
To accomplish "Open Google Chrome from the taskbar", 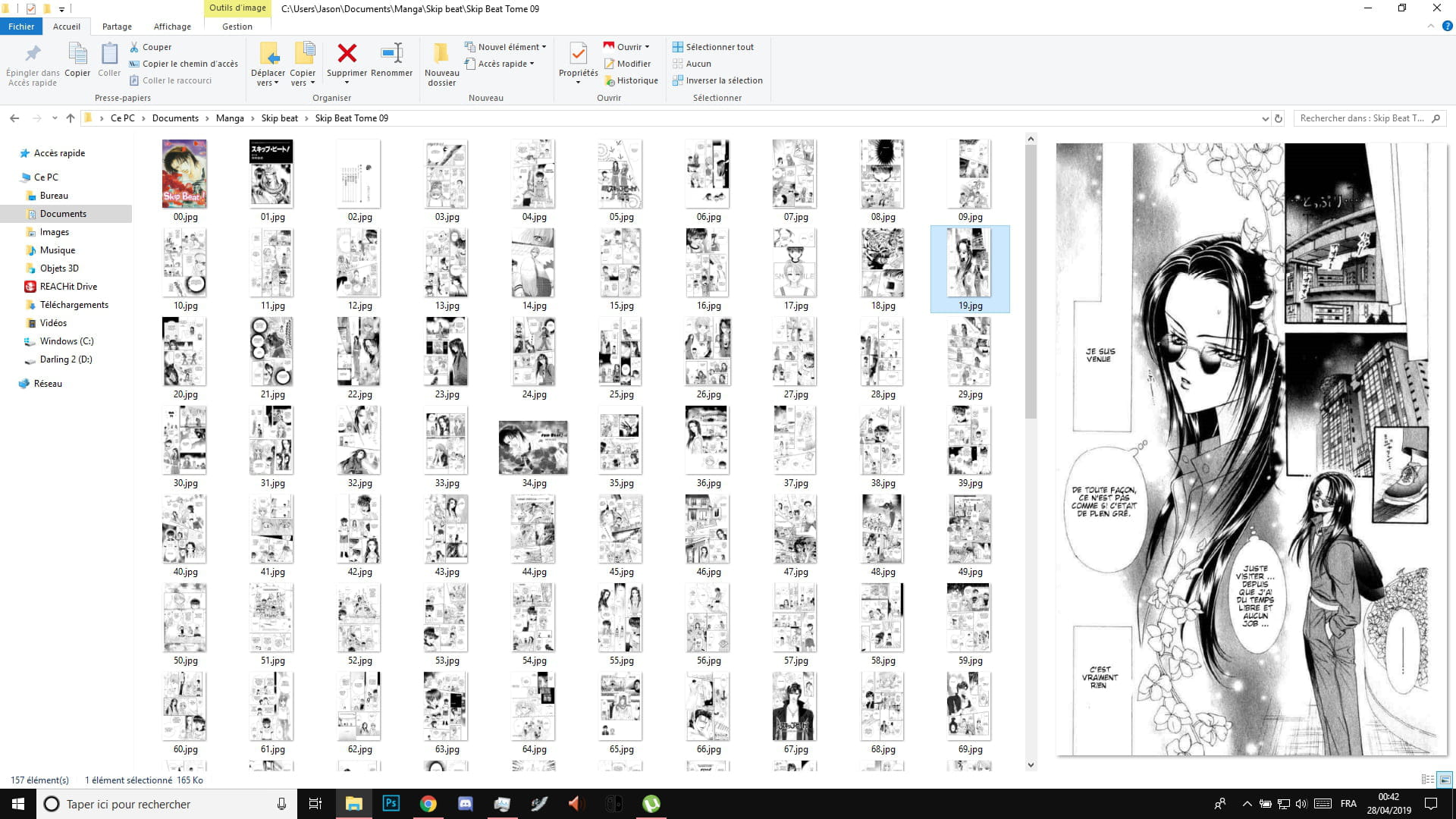I will (x=428, y=804).
